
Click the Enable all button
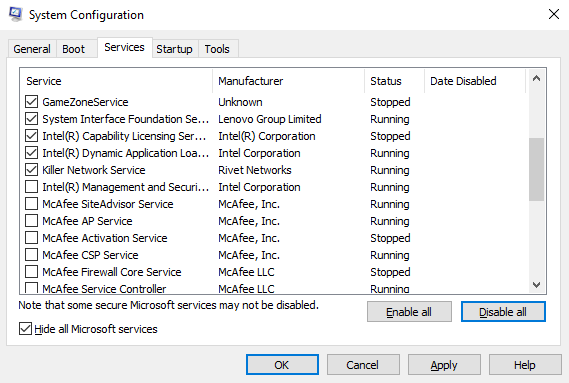409,312
